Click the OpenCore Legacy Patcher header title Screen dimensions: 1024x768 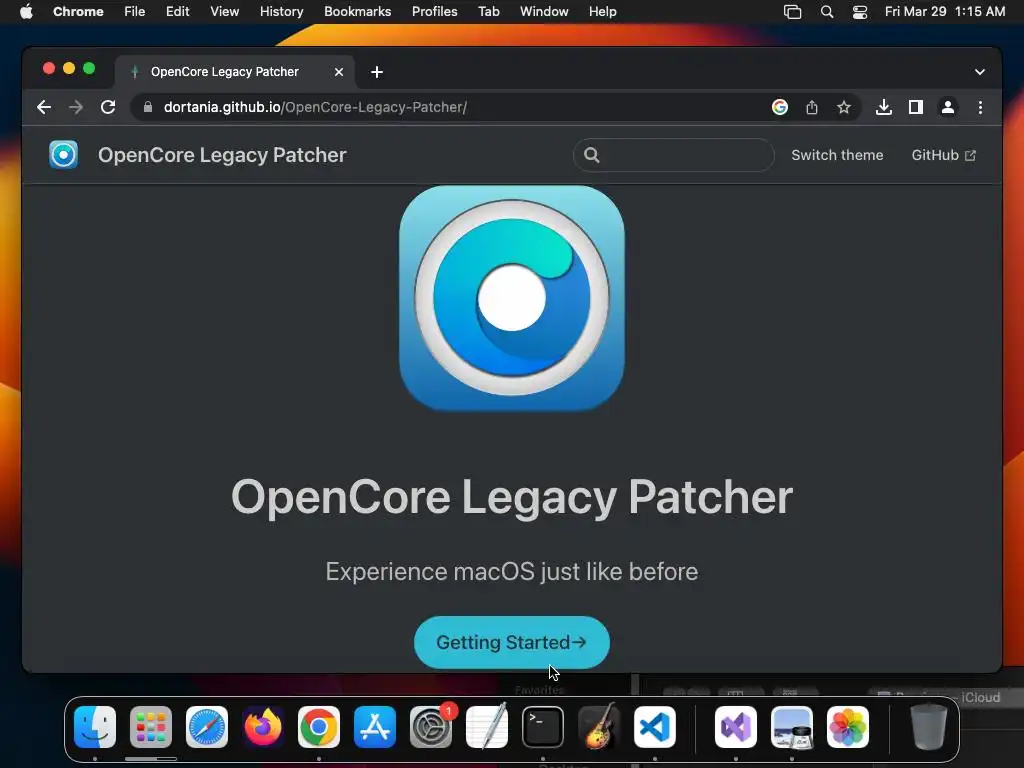click(222, 155)
